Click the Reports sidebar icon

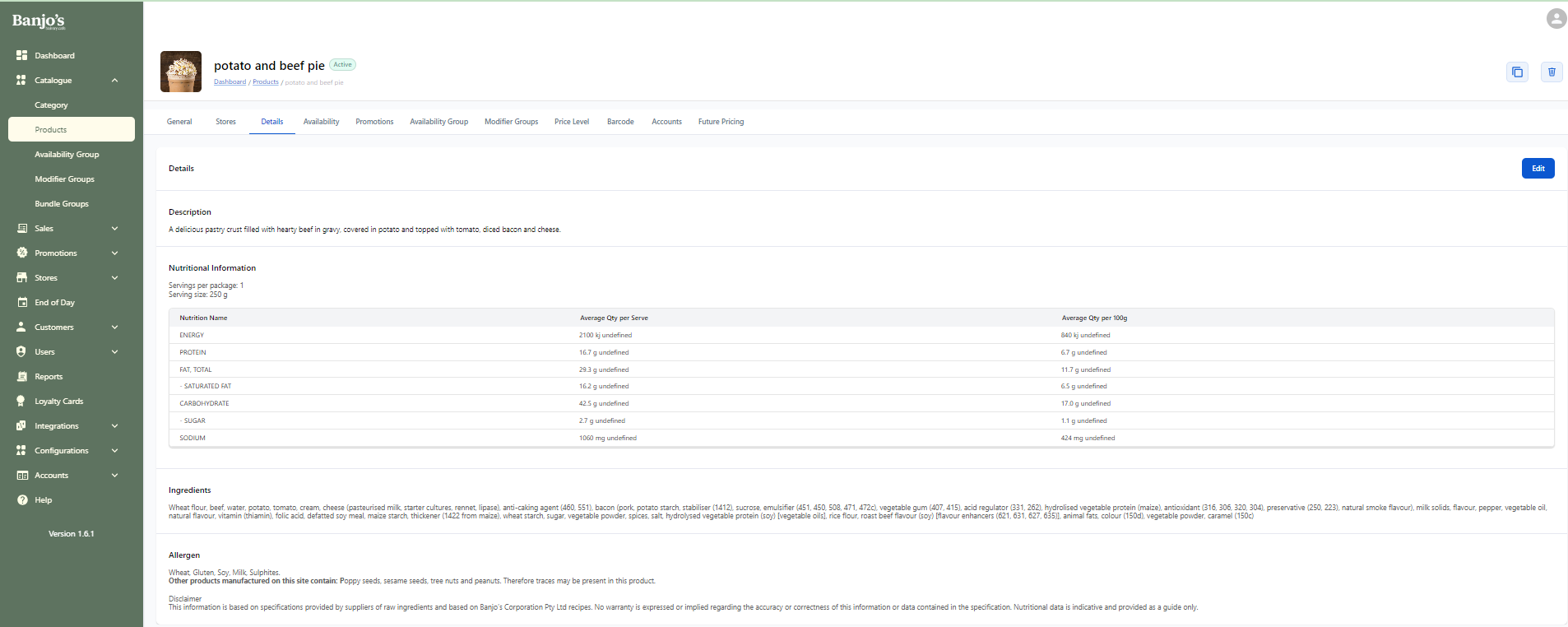tap(22, 377)
